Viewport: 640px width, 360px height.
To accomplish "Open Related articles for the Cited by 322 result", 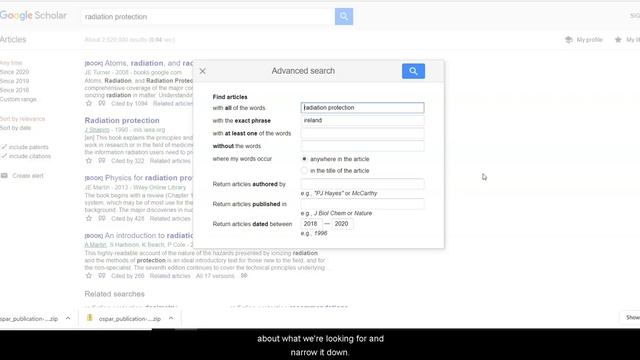I will 170,161.
